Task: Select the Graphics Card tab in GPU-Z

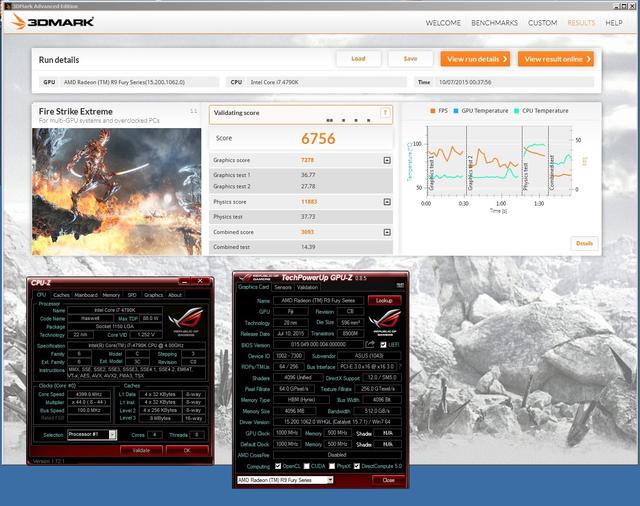Action: point(253,287)
